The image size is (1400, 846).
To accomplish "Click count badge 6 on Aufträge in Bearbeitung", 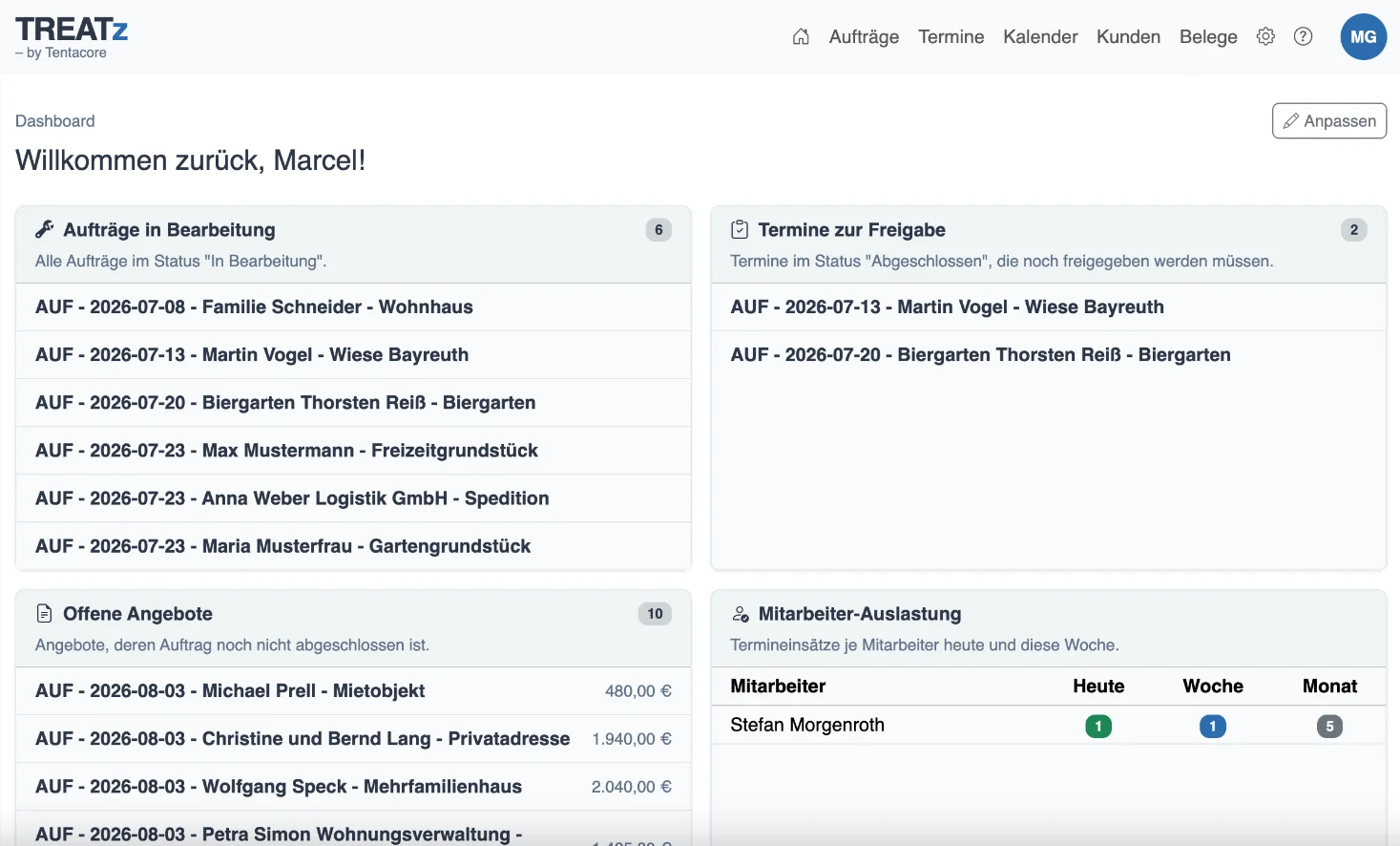I will pos(658,229).
